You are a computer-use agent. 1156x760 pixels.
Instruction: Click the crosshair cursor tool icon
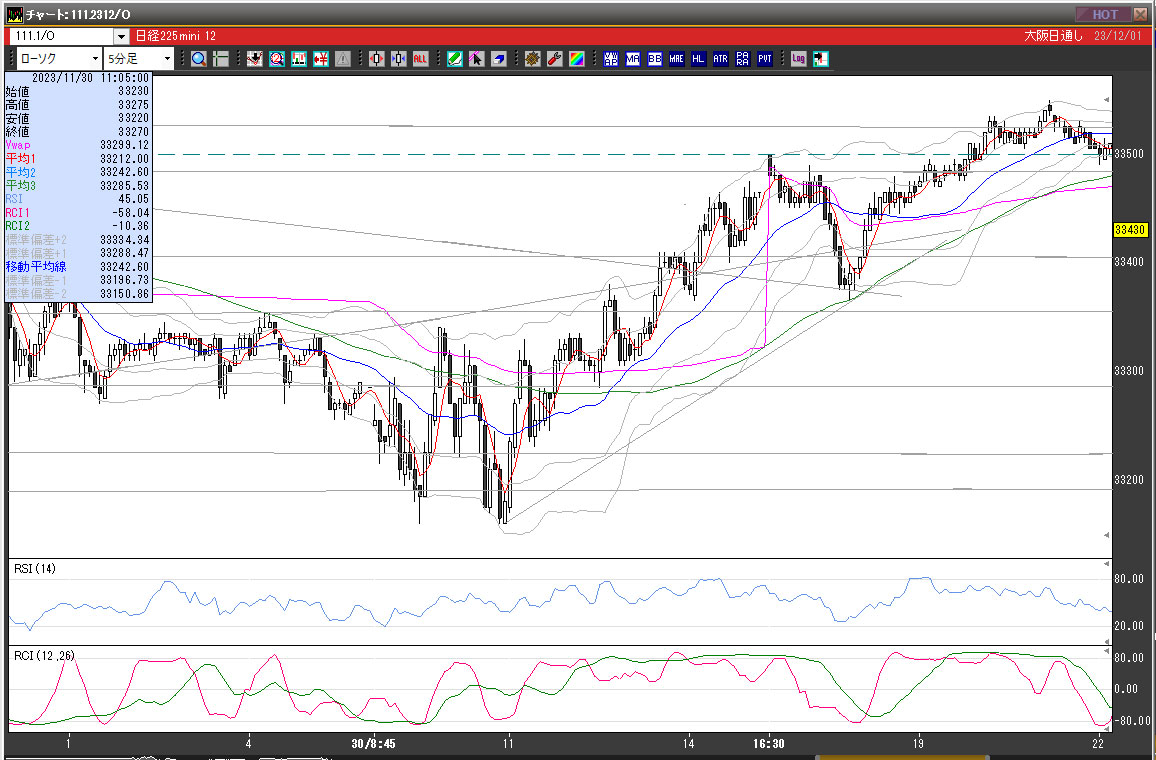tap(220, 59)
